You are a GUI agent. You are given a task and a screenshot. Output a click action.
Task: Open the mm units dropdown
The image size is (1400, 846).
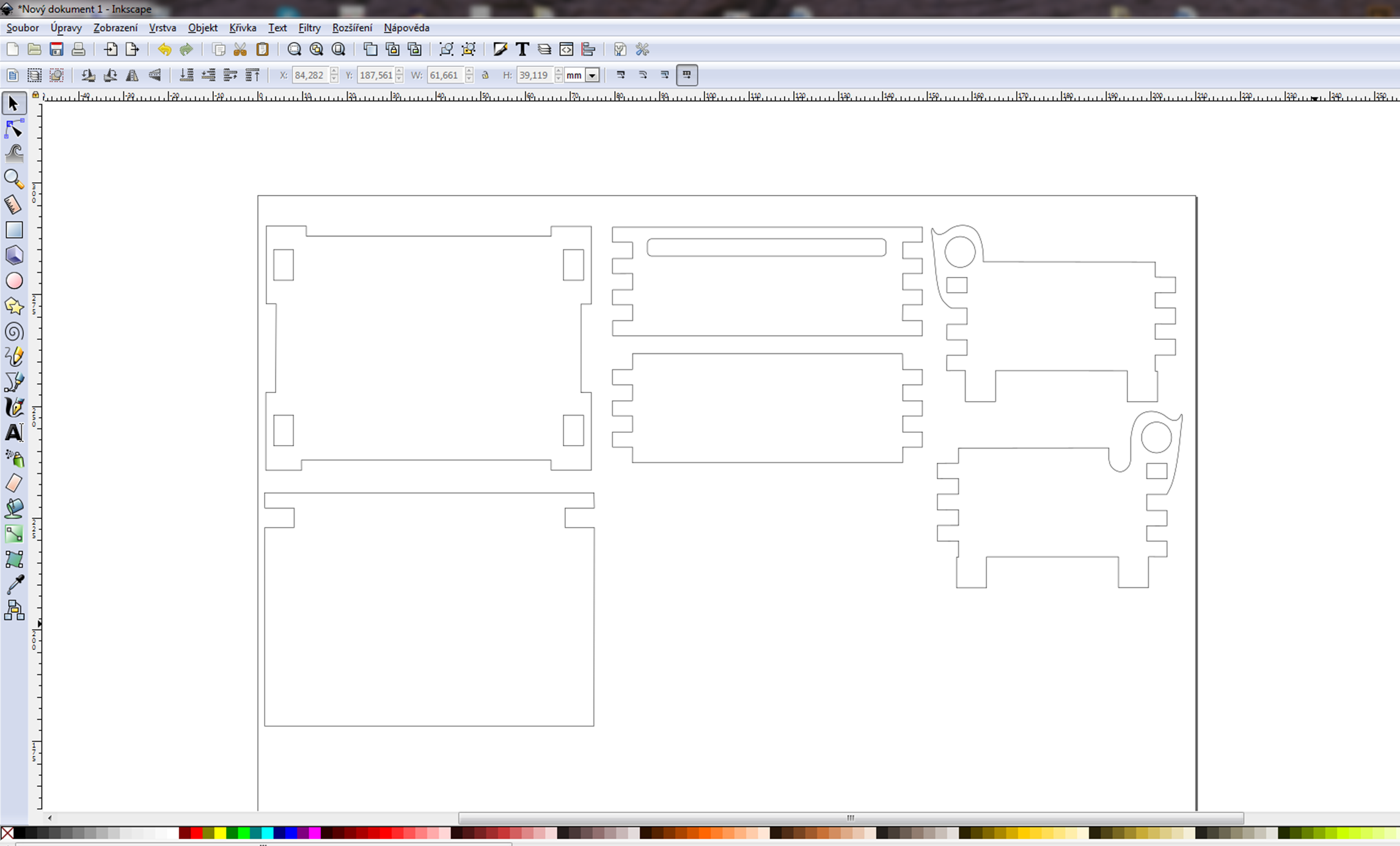[592, 76]
